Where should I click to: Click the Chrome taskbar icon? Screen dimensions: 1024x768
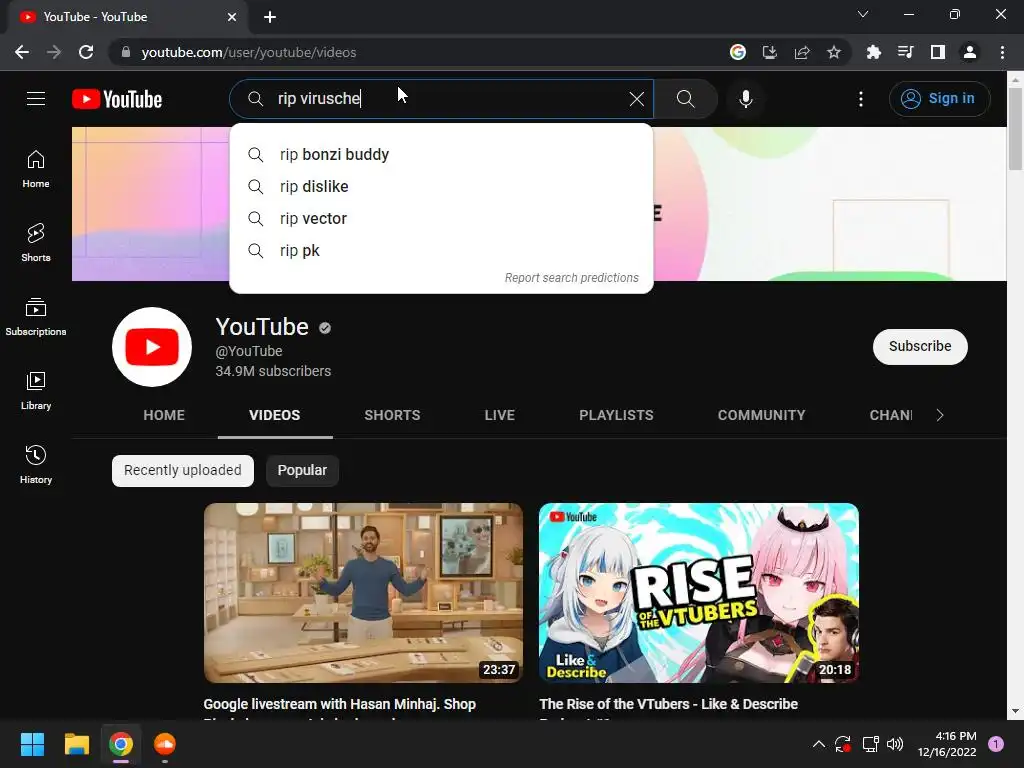(x=121, y=744)
